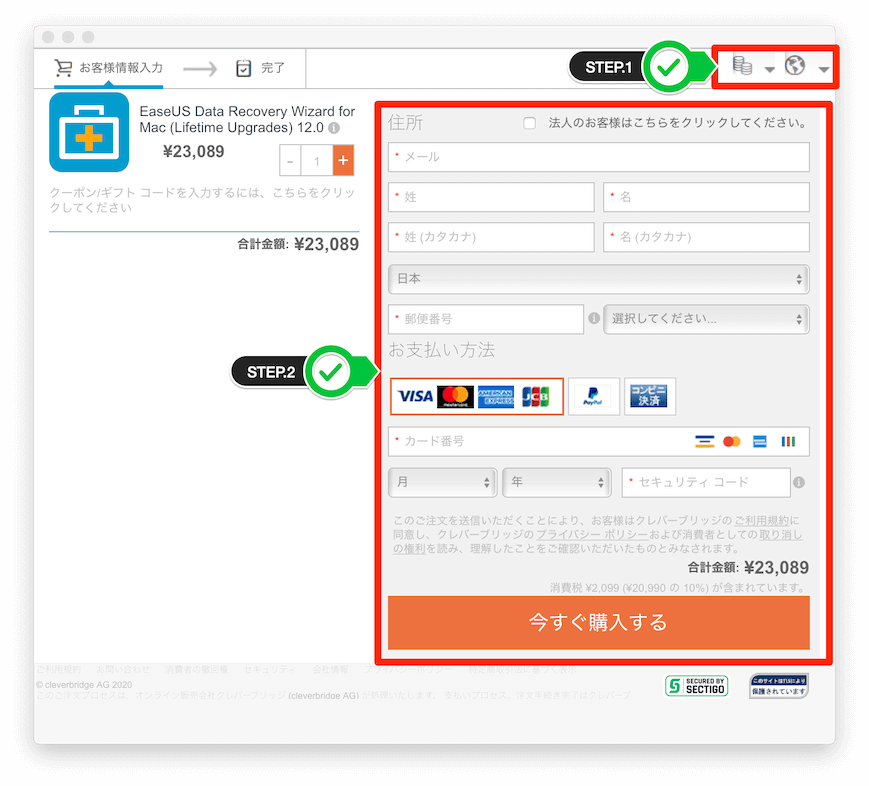Click the footer 会社情報 link

point(330,669)
